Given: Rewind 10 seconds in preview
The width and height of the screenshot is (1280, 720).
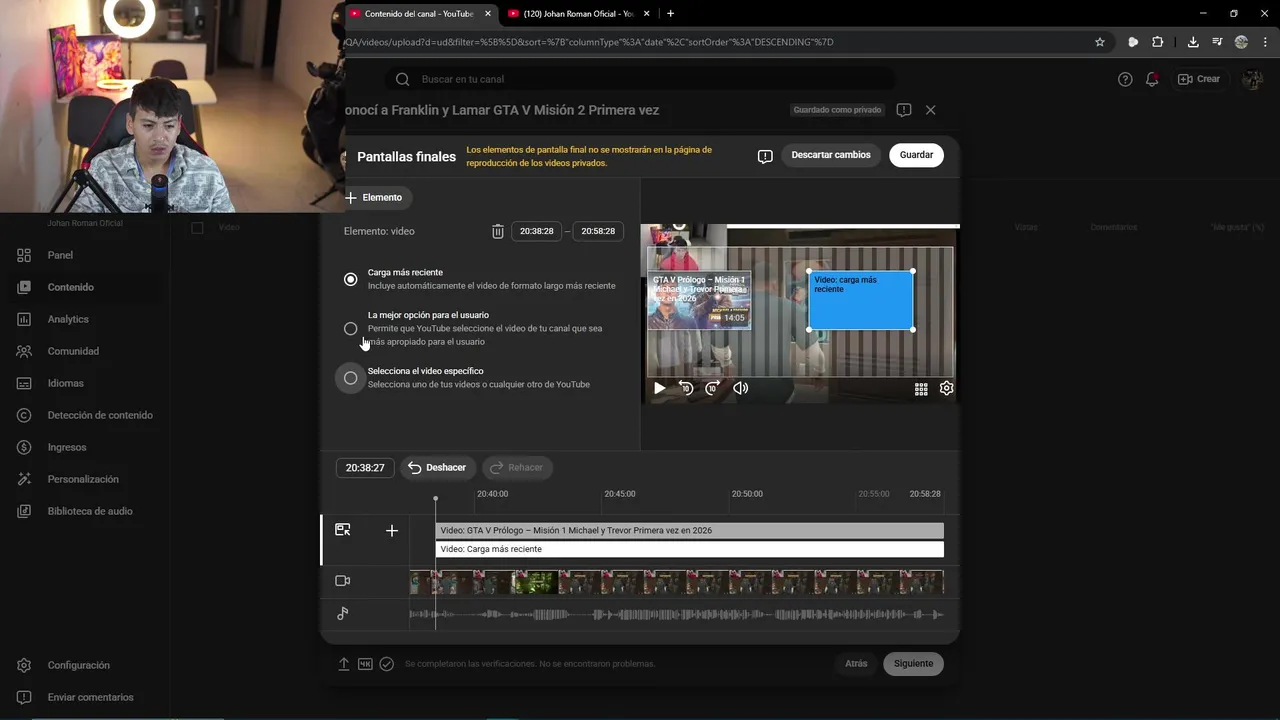Looking at the screenshot, I should 686,388.
